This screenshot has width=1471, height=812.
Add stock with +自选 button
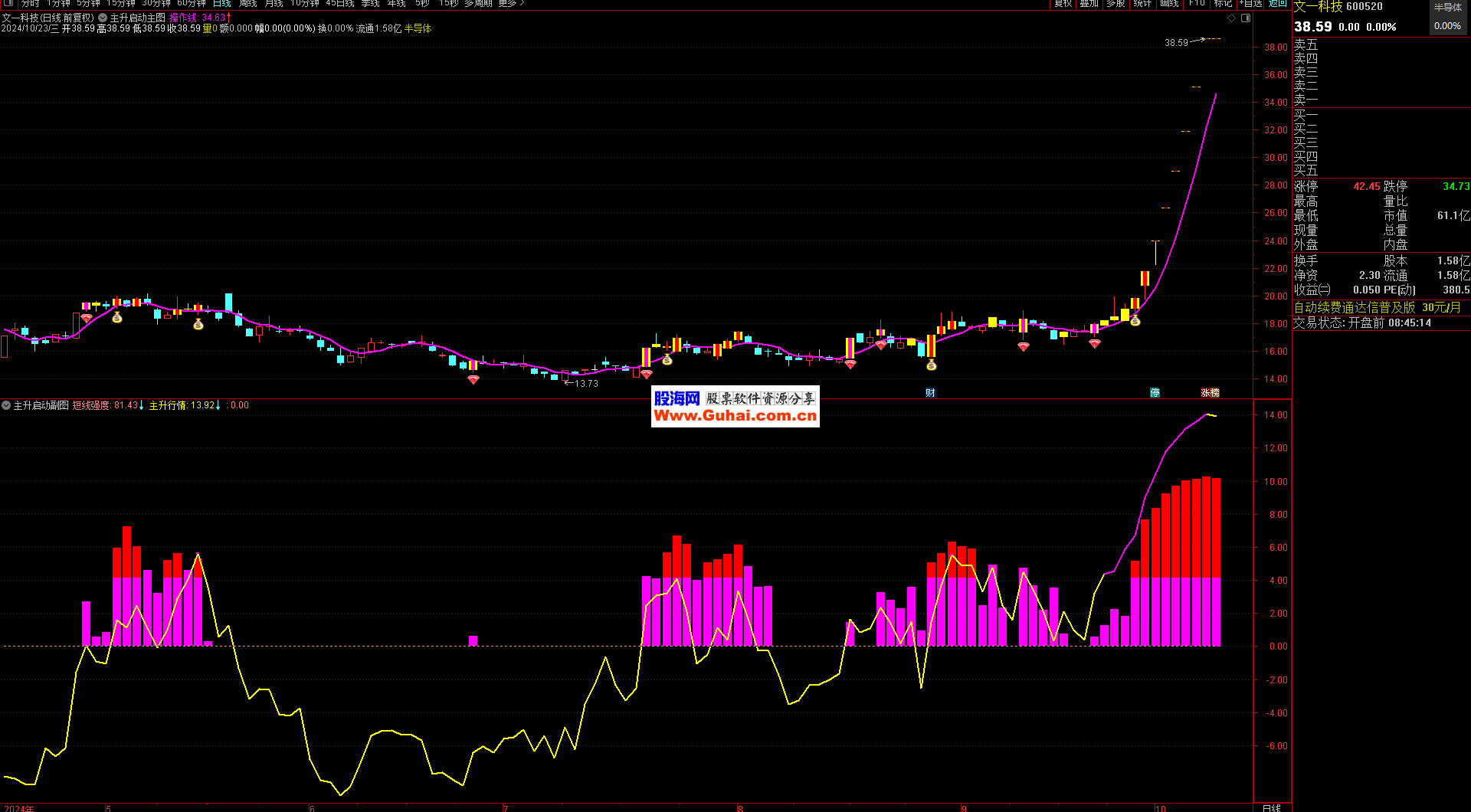point(1250,4)
